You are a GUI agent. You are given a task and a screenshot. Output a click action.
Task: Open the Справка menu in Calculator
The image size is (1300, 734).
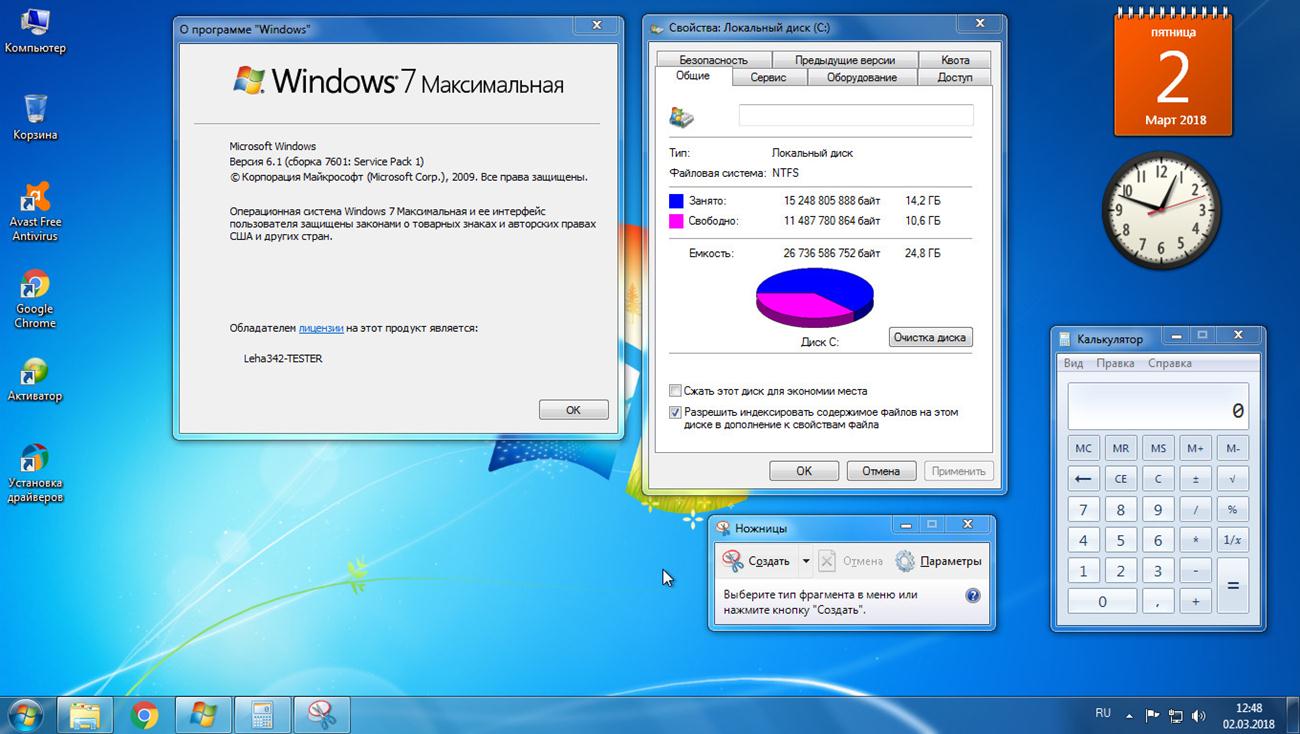pyautogui.click(x=1170, y=364)
